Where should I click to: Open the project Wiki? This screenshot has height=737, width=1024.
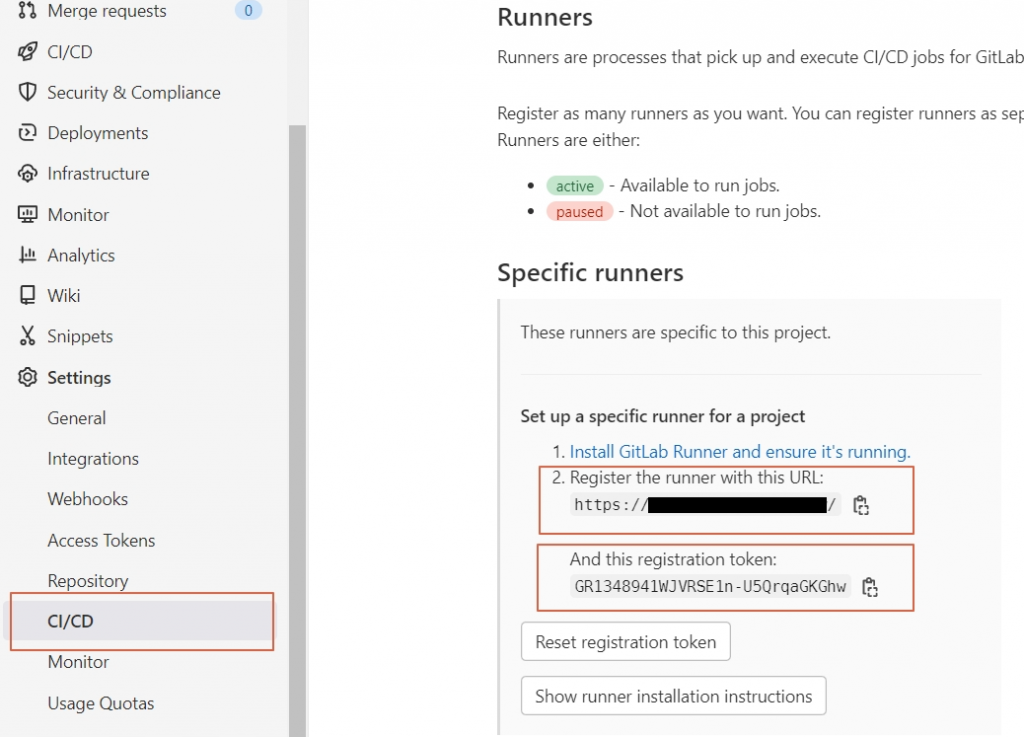tap(64, 296)
